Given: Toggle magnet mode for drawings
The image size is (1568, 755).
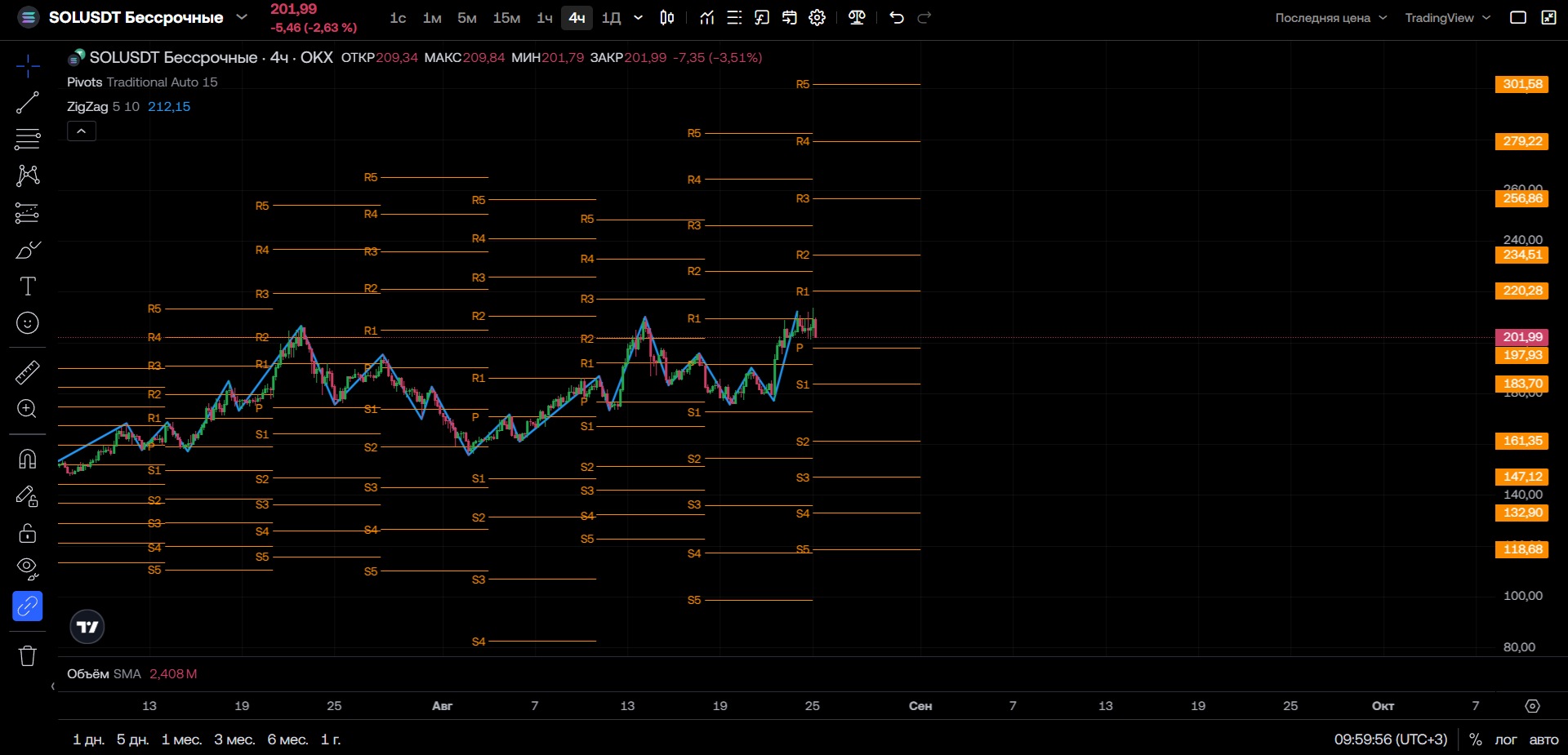Looking at the screenshot, I should (28, 459).
